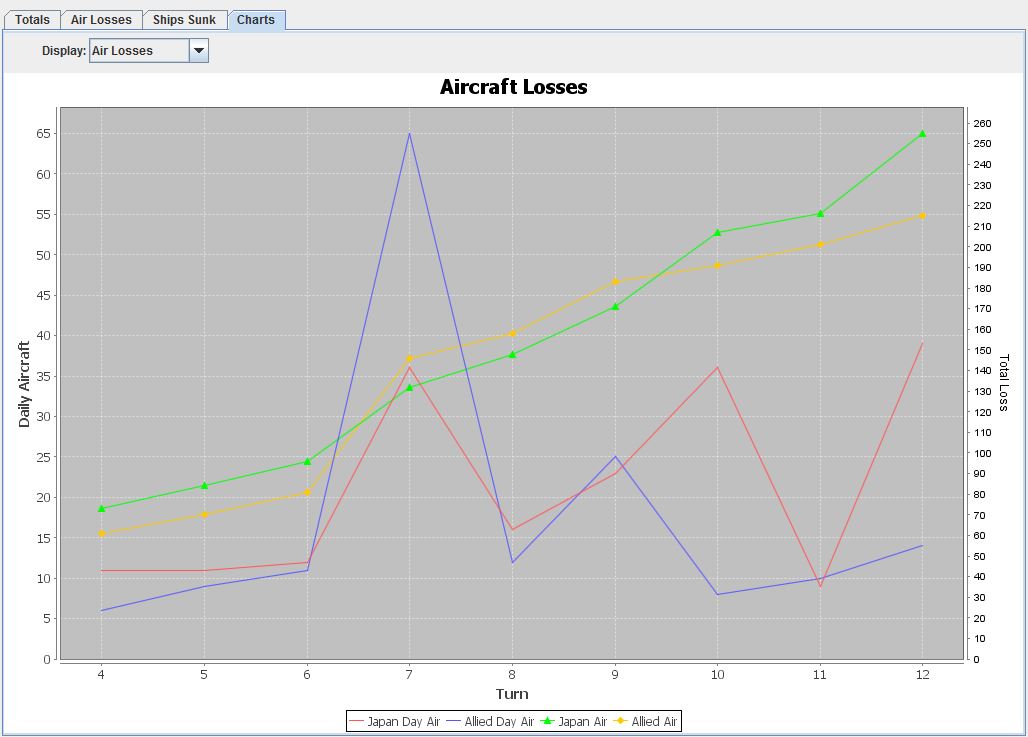This screenshot has height=737, width=1028.
Task: Click the 260 tick on the right axis
Action: pos(982,123)
